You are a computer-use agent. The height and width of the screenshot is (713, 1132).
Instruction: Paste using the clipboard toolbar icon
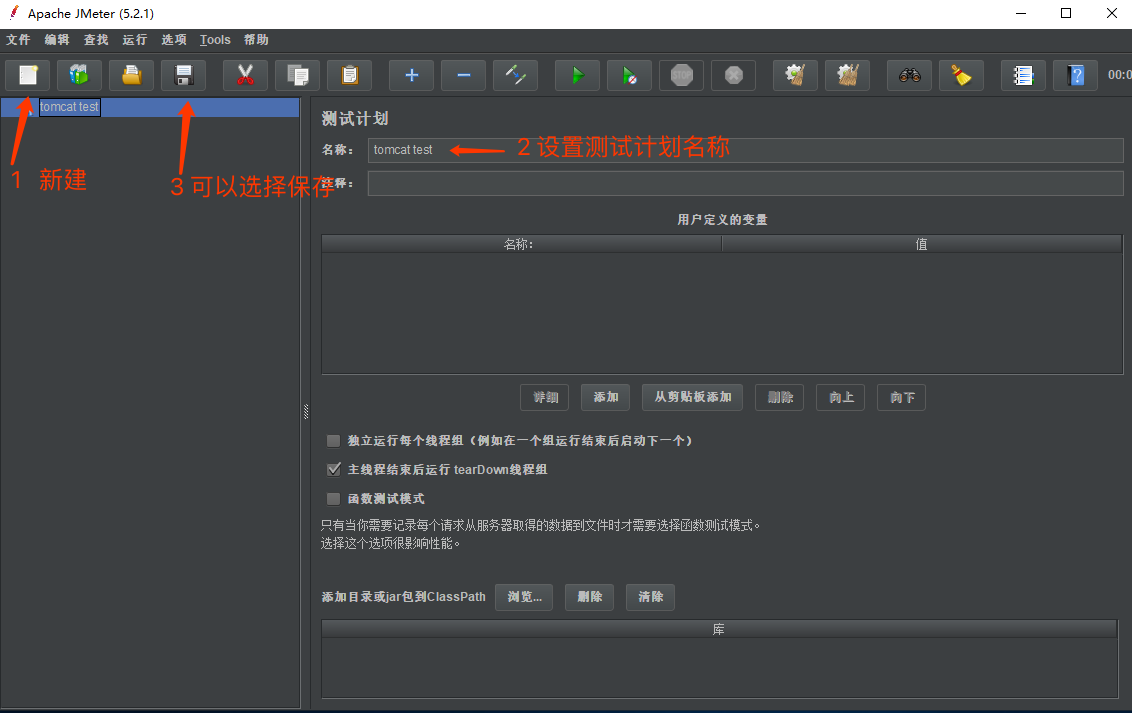(349, 75)
